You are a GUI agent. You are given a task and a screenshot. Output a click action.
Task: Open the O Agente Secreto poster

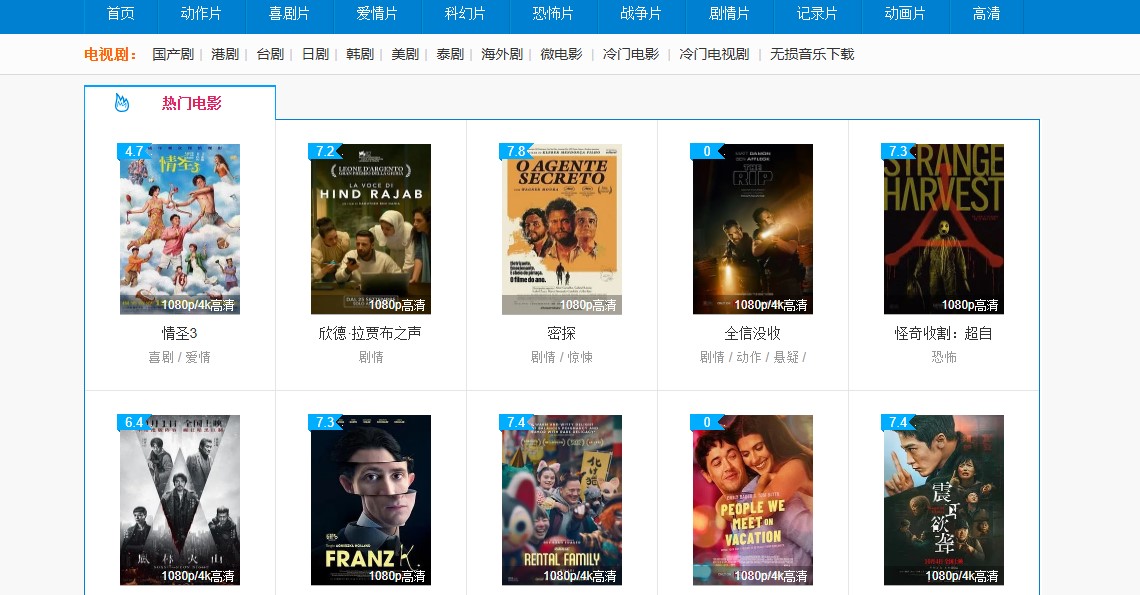562,229
